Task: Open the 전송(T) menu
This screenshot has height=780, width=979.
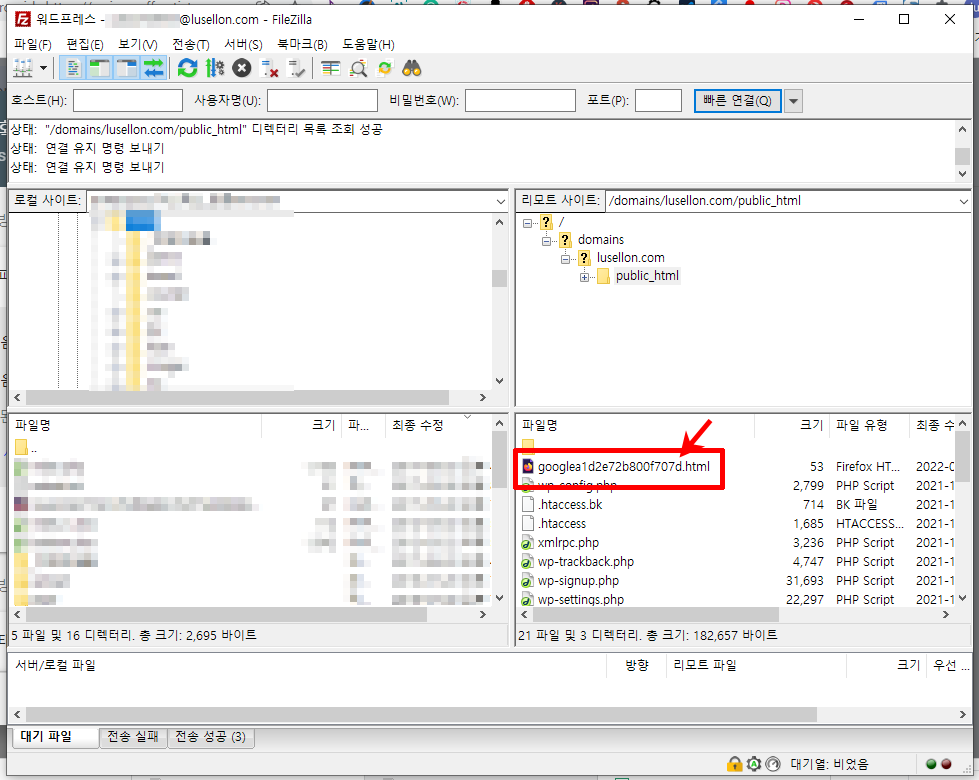Action: click(x=190, y=44)
